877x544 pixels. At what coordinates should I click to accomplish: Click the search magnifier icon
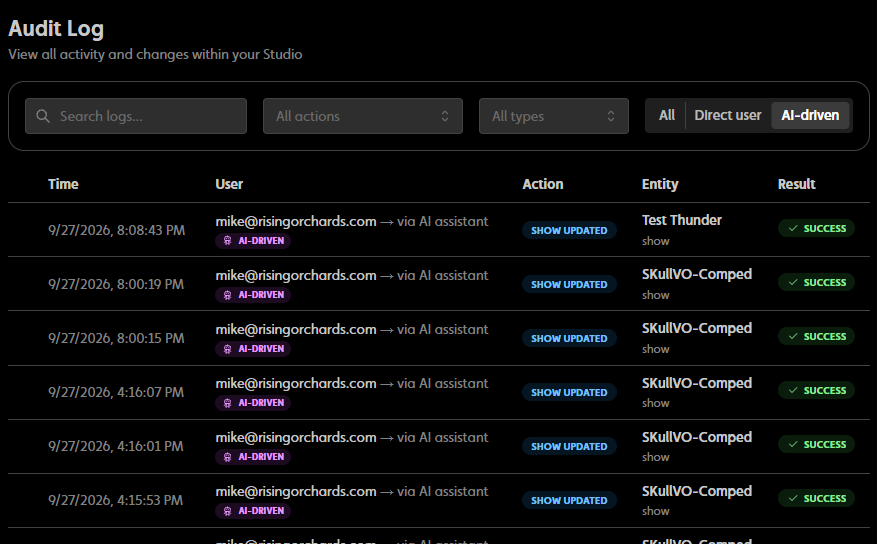point(43,116)
